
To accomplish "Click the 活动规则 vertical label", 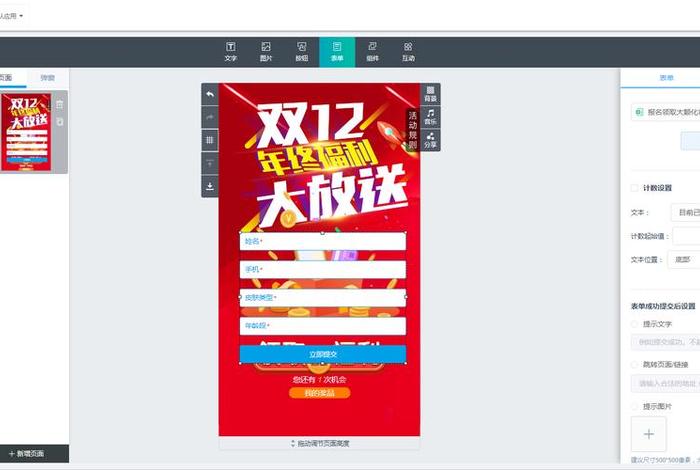I will click(412, 129).
